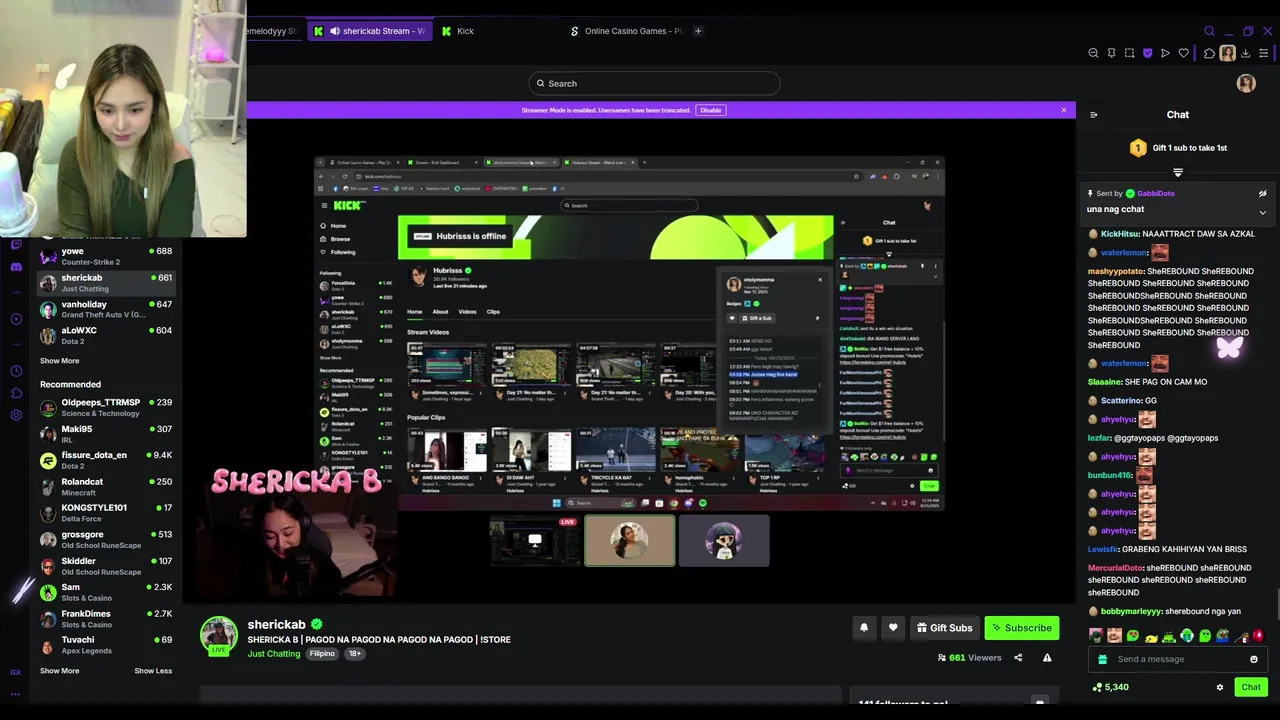1280x720 pixels.
Task: Open Oldpeeps_TTRMSP recommended channel
Action: coord(106,408)
